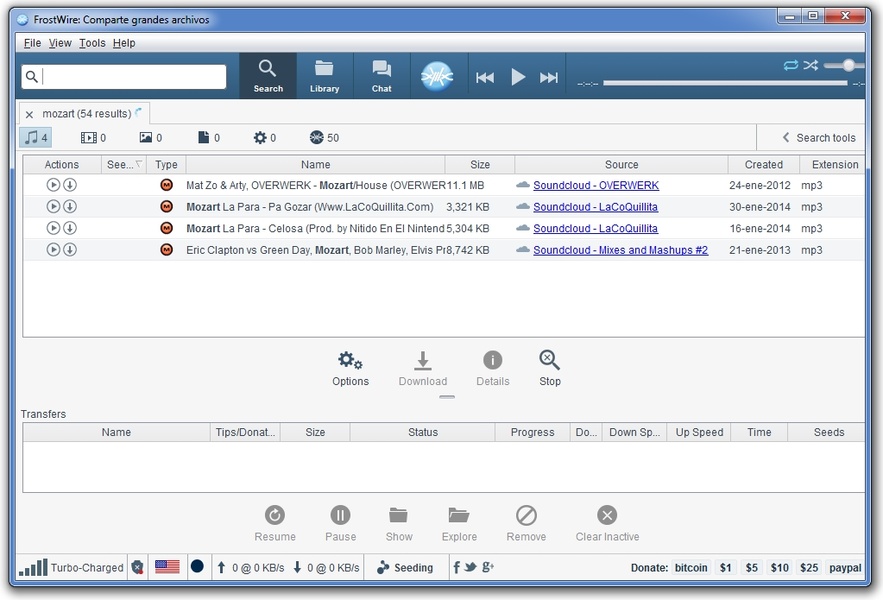Download the Eric Clapton vs Green Day result
This screenshot has height=600, width=883.
(x=70, y=250)
